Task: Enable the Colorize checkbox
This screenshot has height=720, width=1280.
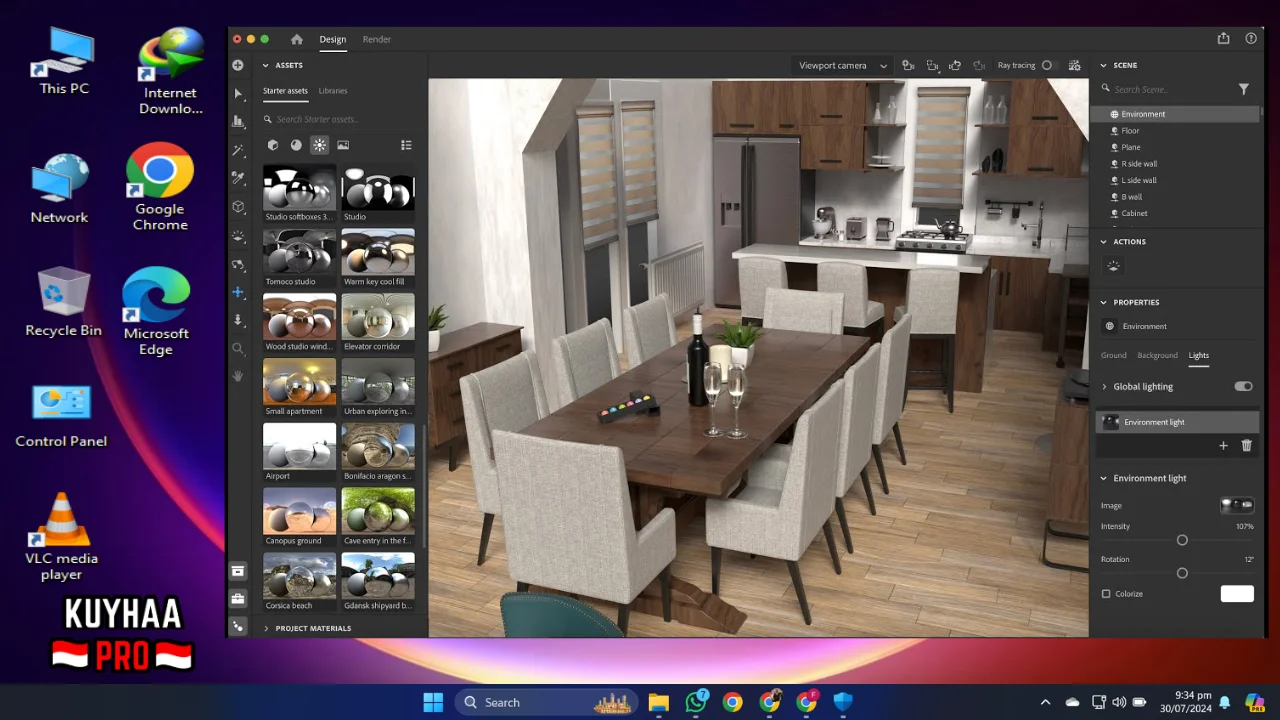Action: point(1106,594)
